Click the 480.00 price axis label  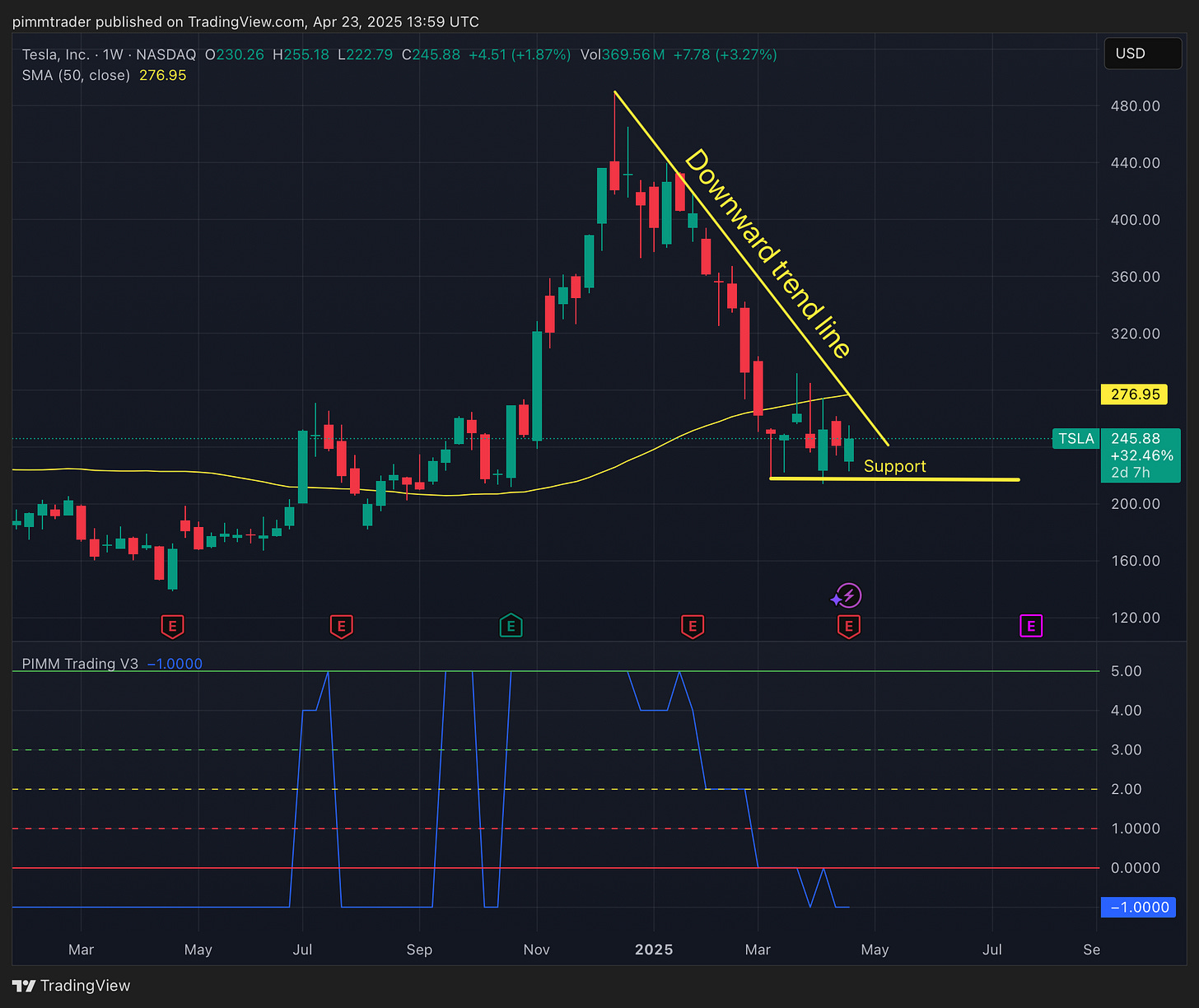tap(1136, 106)
